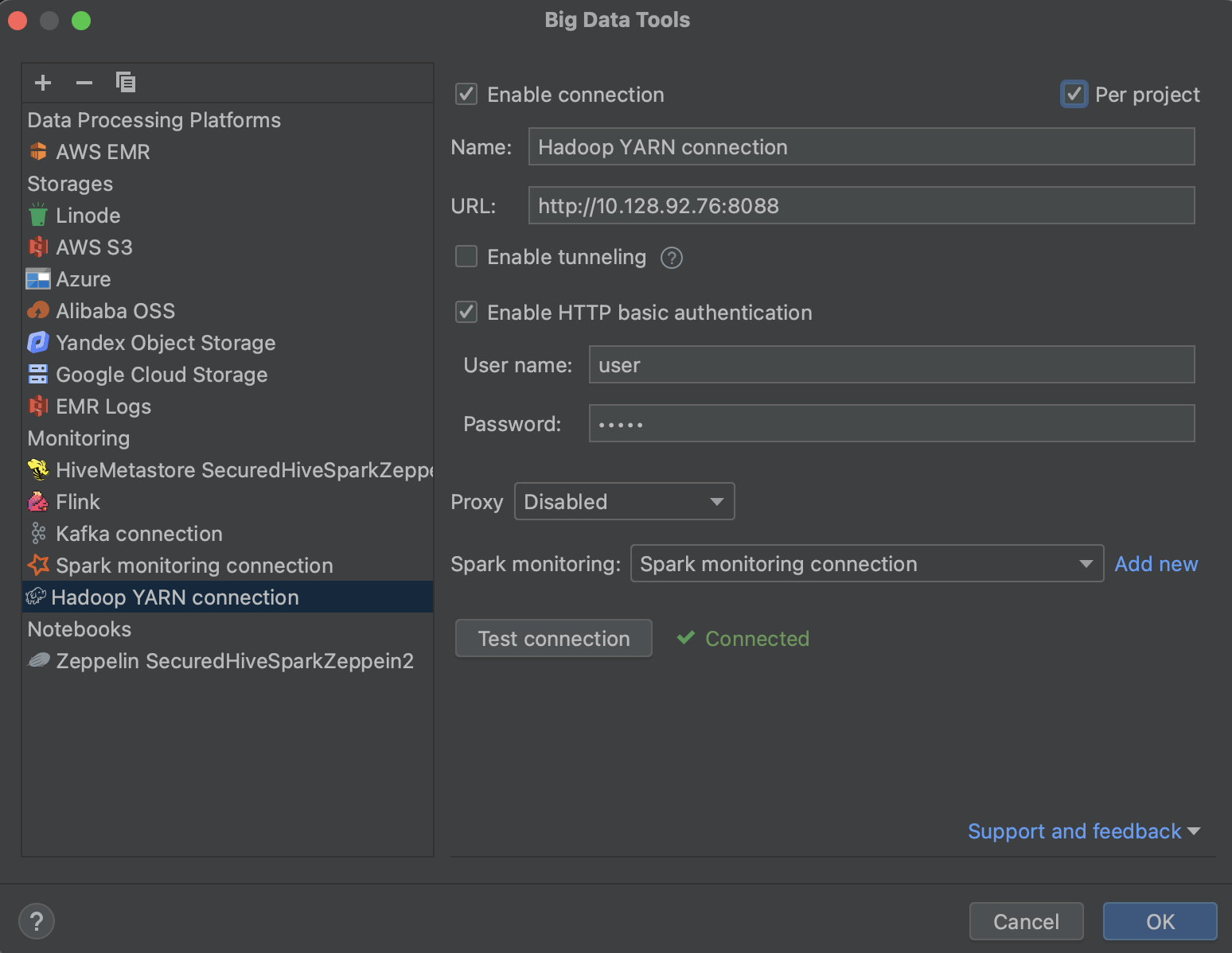This screenshot has width=1232, height=953.
Task: Click the duplicate connection icon
Action: 125,82
